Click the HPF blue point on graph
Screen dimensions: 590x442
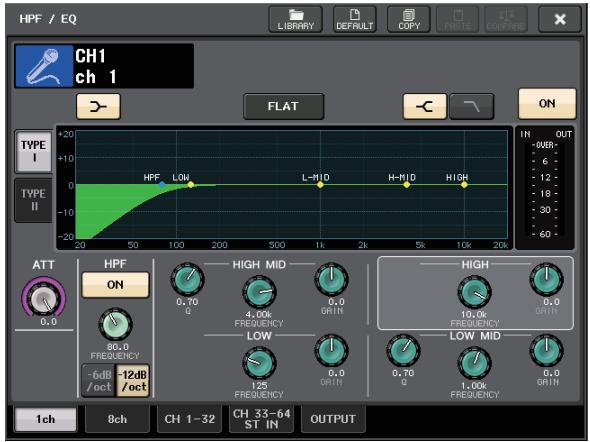tap(162, 185)
